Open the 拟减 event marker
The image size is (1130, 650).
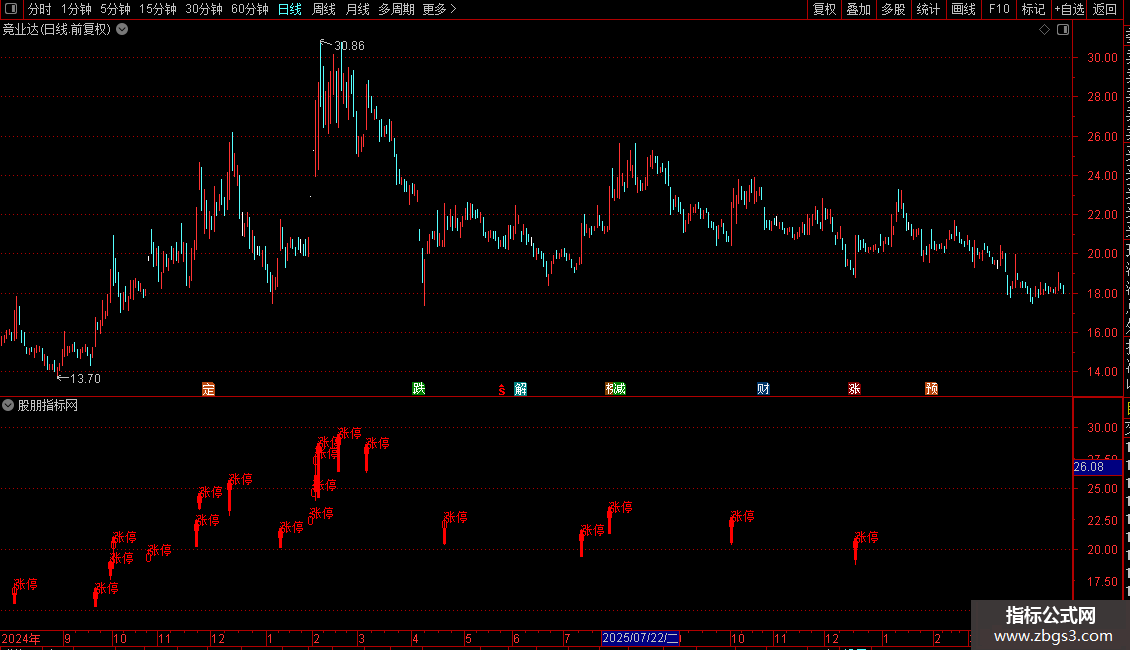pyautogui.click(x=615, y=389)
